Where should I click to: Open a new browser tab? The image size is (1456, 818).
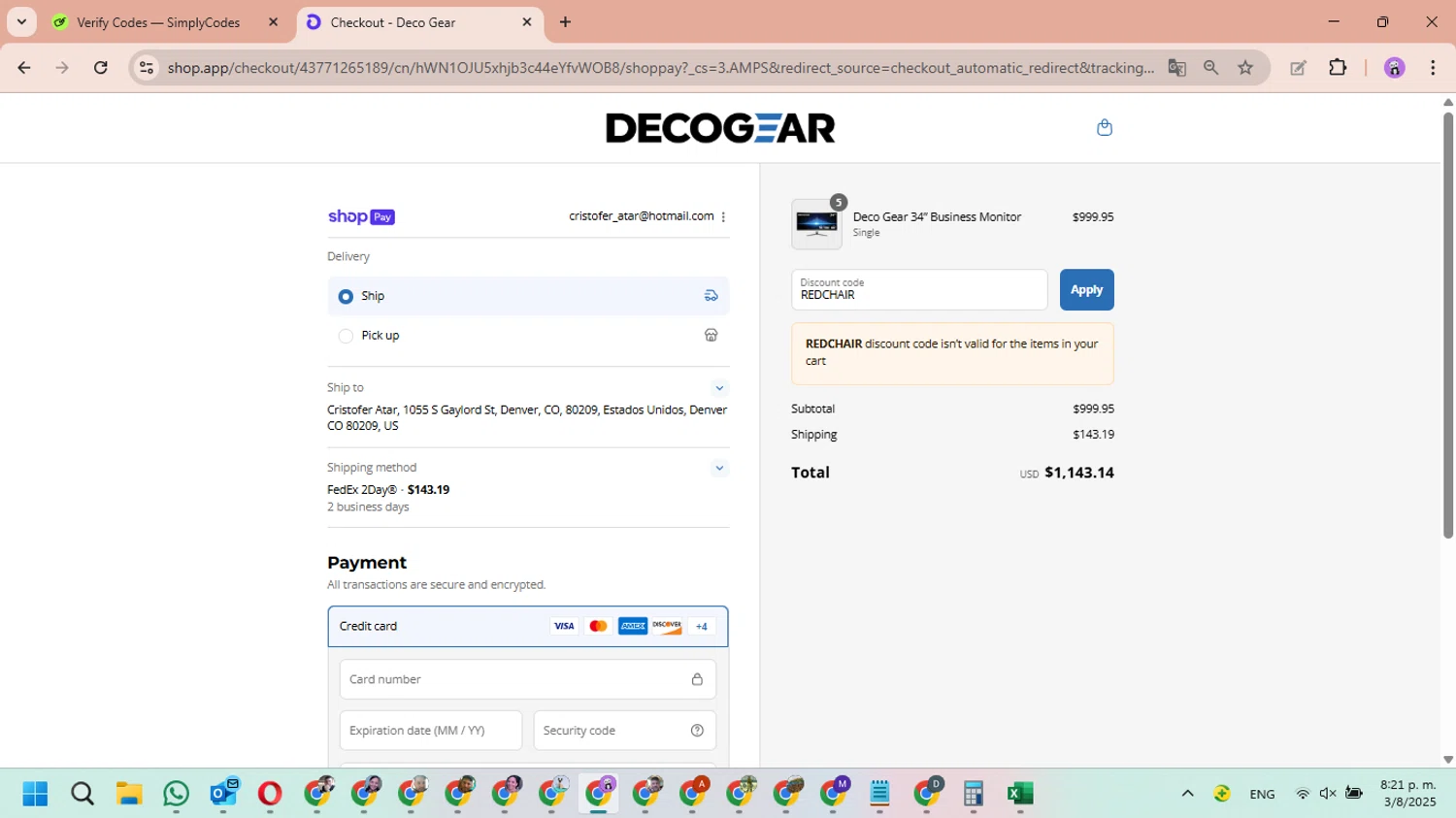click(566, 22)
